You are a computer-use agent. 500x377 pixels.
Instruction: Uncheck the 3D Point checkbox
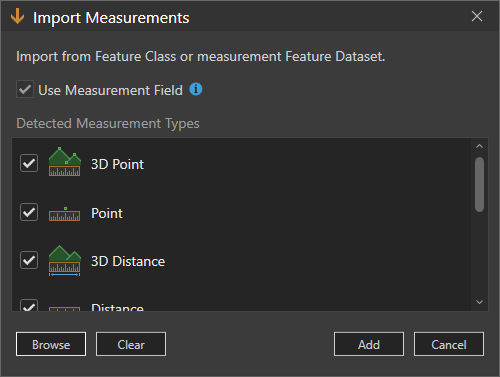click(x=29, y=163)
